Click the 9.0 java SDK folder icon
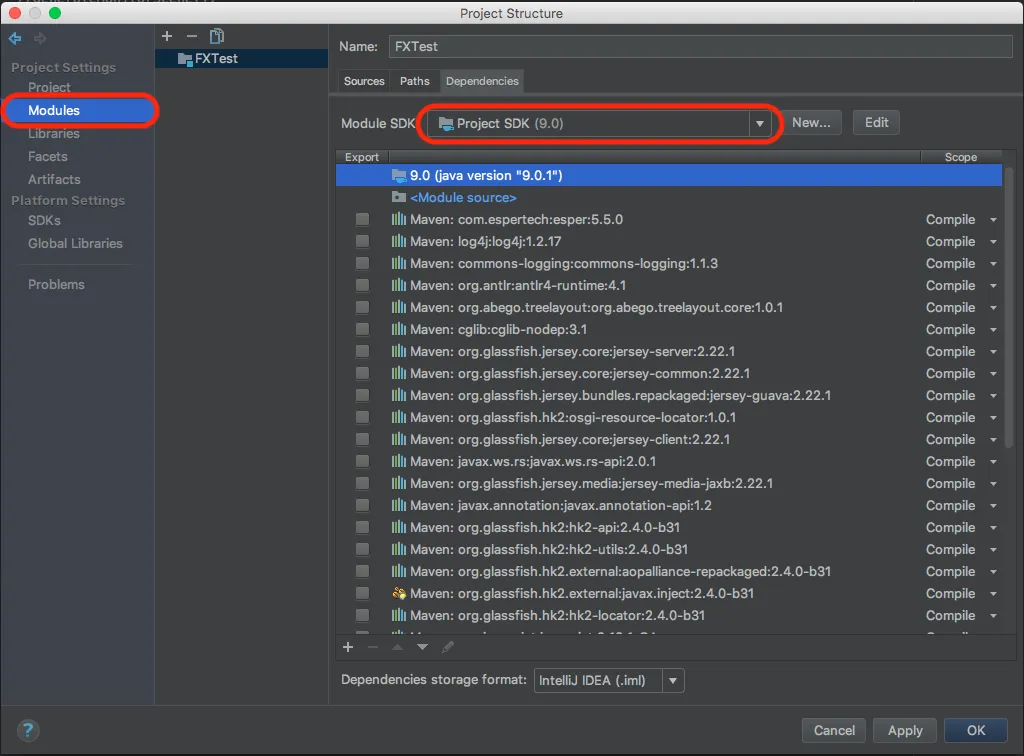1024x756 pixels. 398,175
